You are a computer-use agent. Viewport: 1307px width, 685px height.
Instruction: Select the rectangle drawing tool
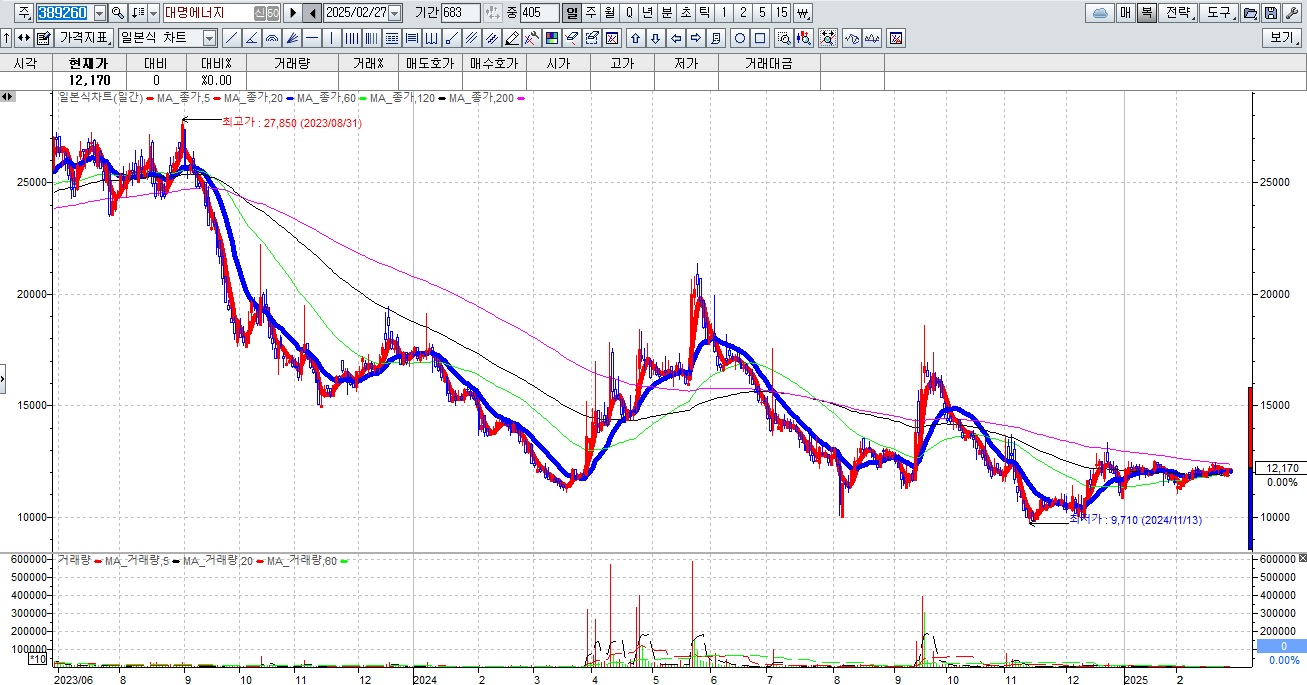tap(760, 38)
